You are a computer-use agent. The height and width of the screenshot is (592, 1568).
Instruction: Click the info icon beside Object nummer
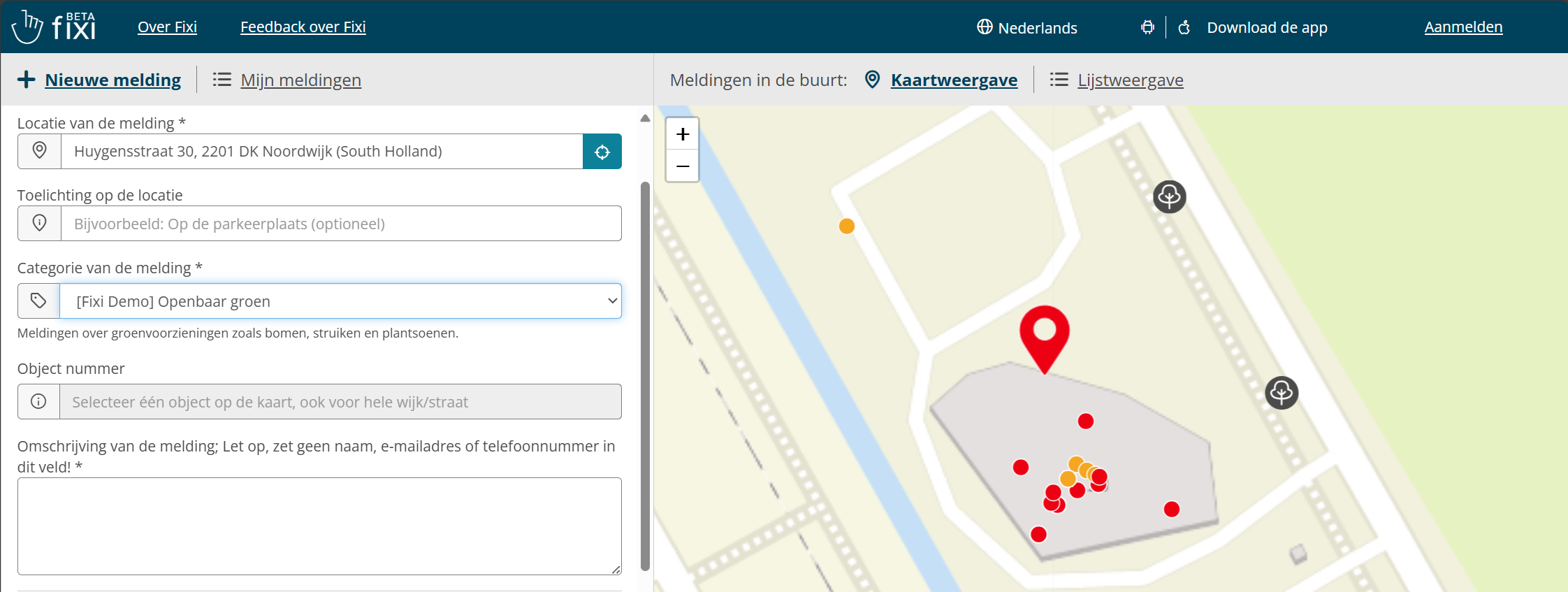coord(38,401)
